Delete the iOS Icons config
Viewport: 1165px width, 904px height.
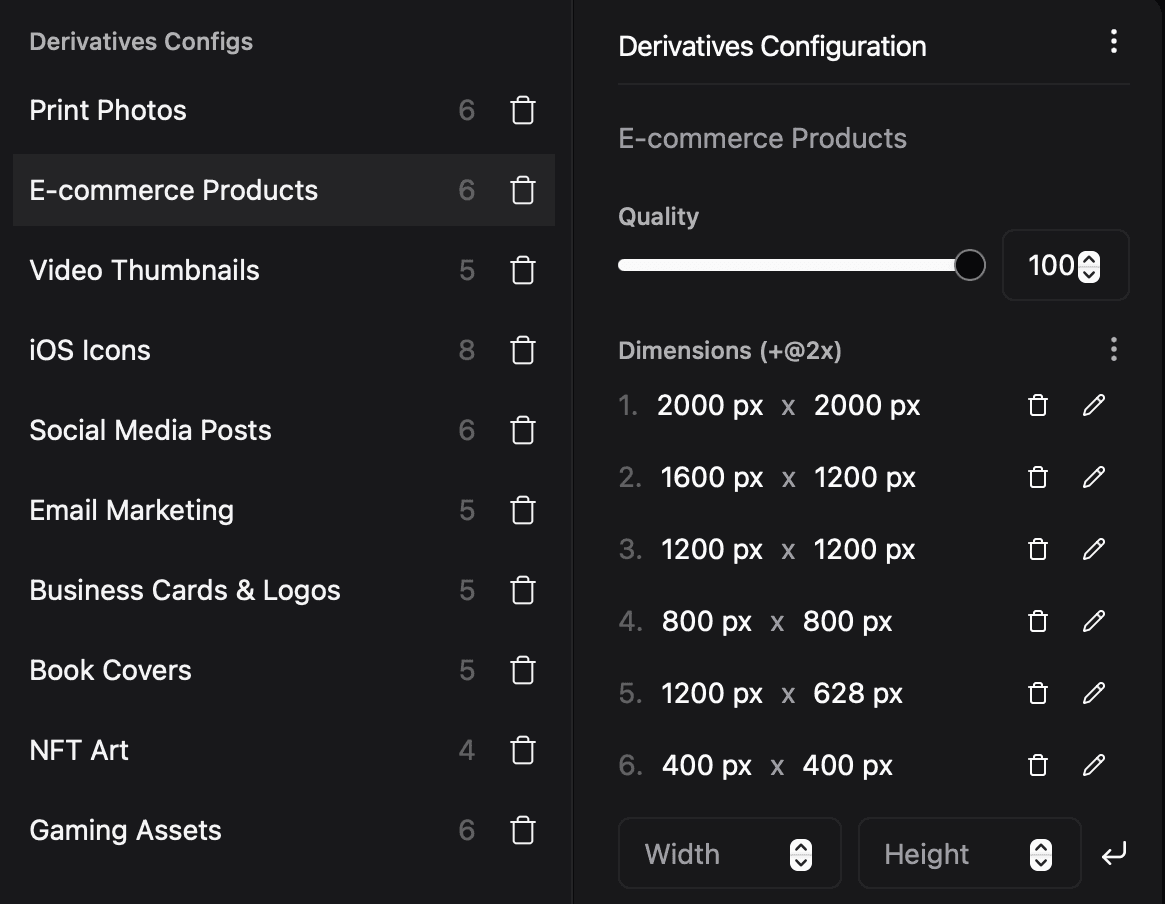click(x=522, y=350)
